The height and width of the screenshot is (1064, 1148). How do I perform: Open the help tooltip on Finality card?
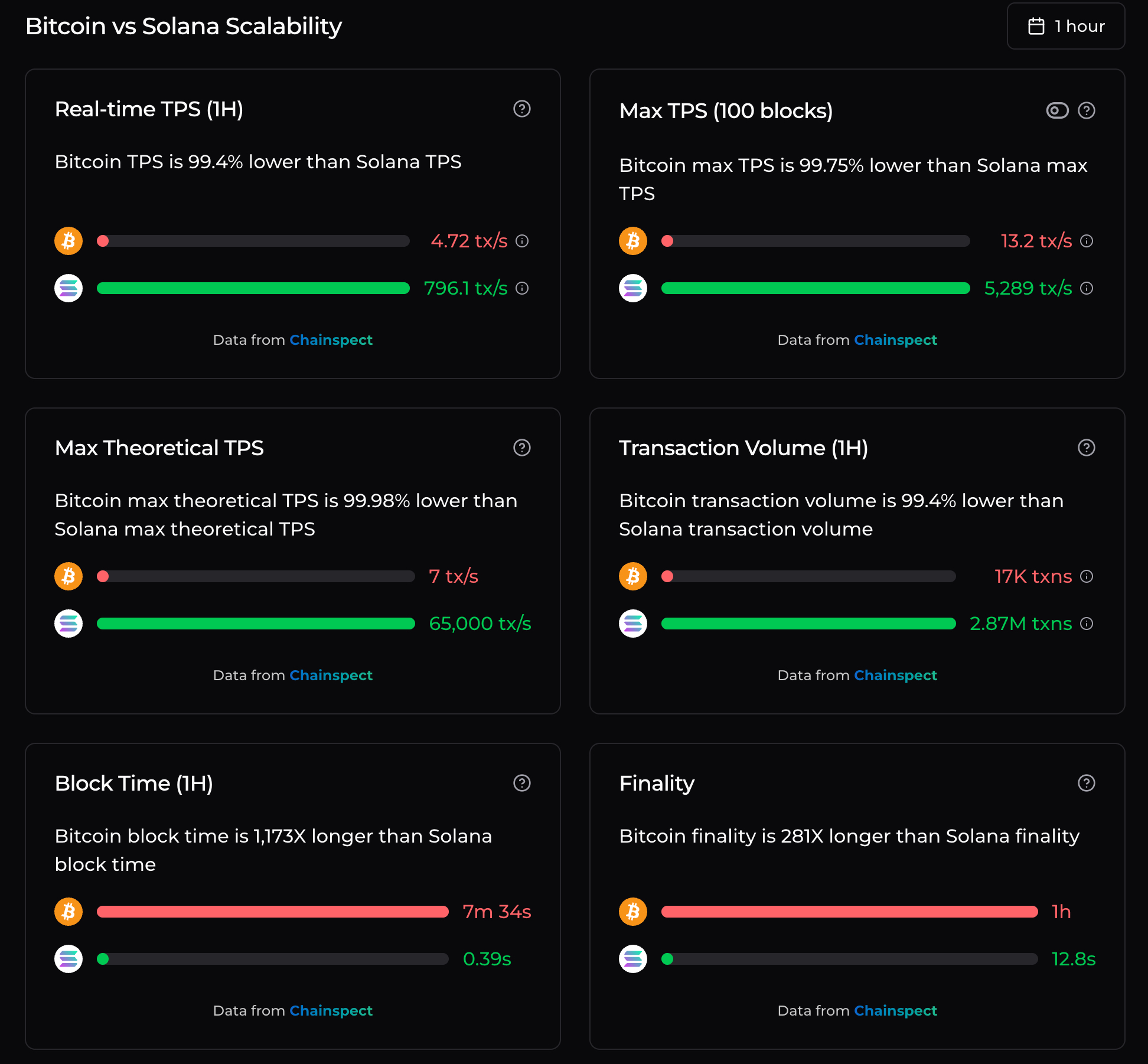pyautogui.click(x=1087, y=784)
